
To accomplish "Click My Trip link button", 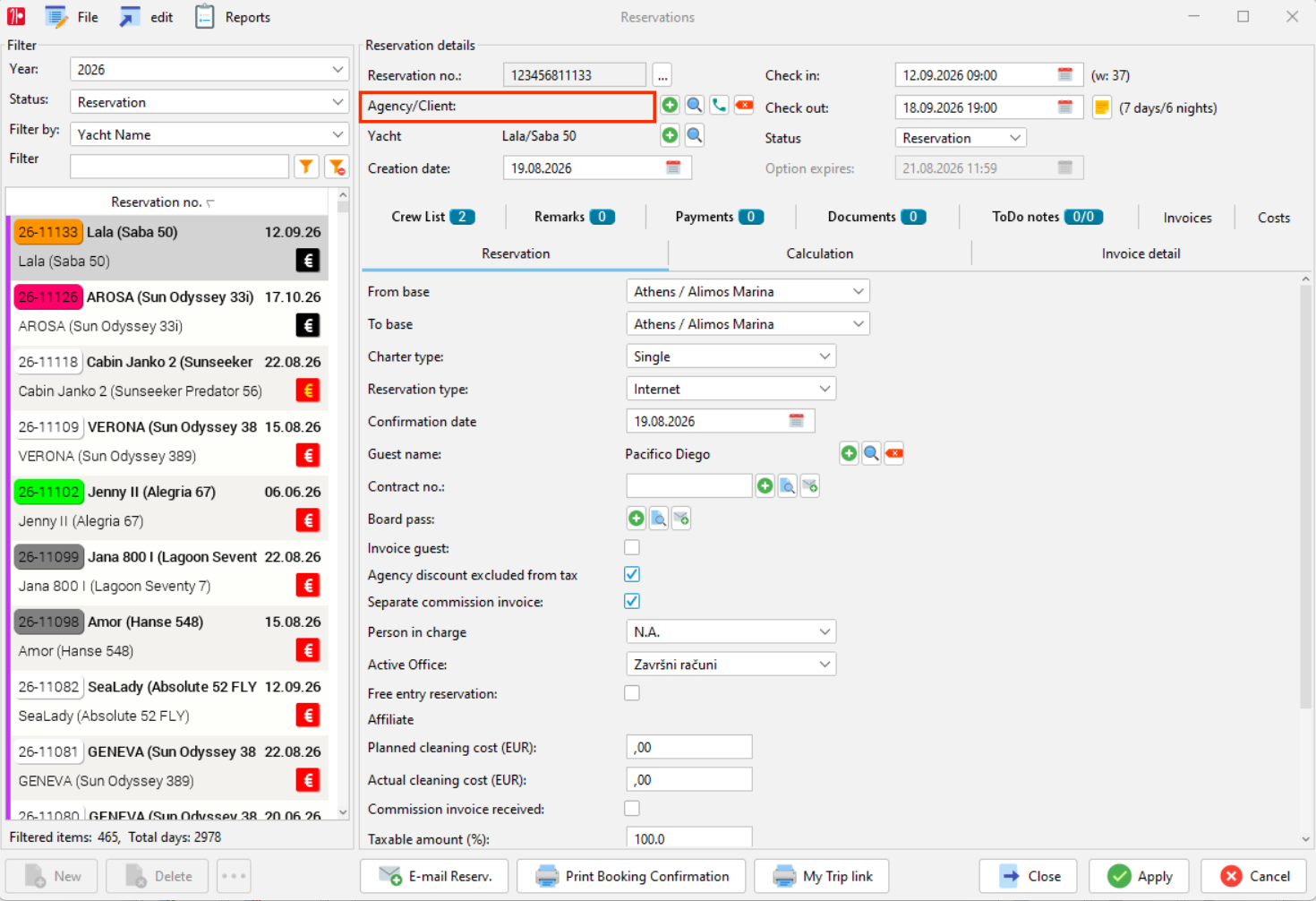I will (x=822, y=876).
